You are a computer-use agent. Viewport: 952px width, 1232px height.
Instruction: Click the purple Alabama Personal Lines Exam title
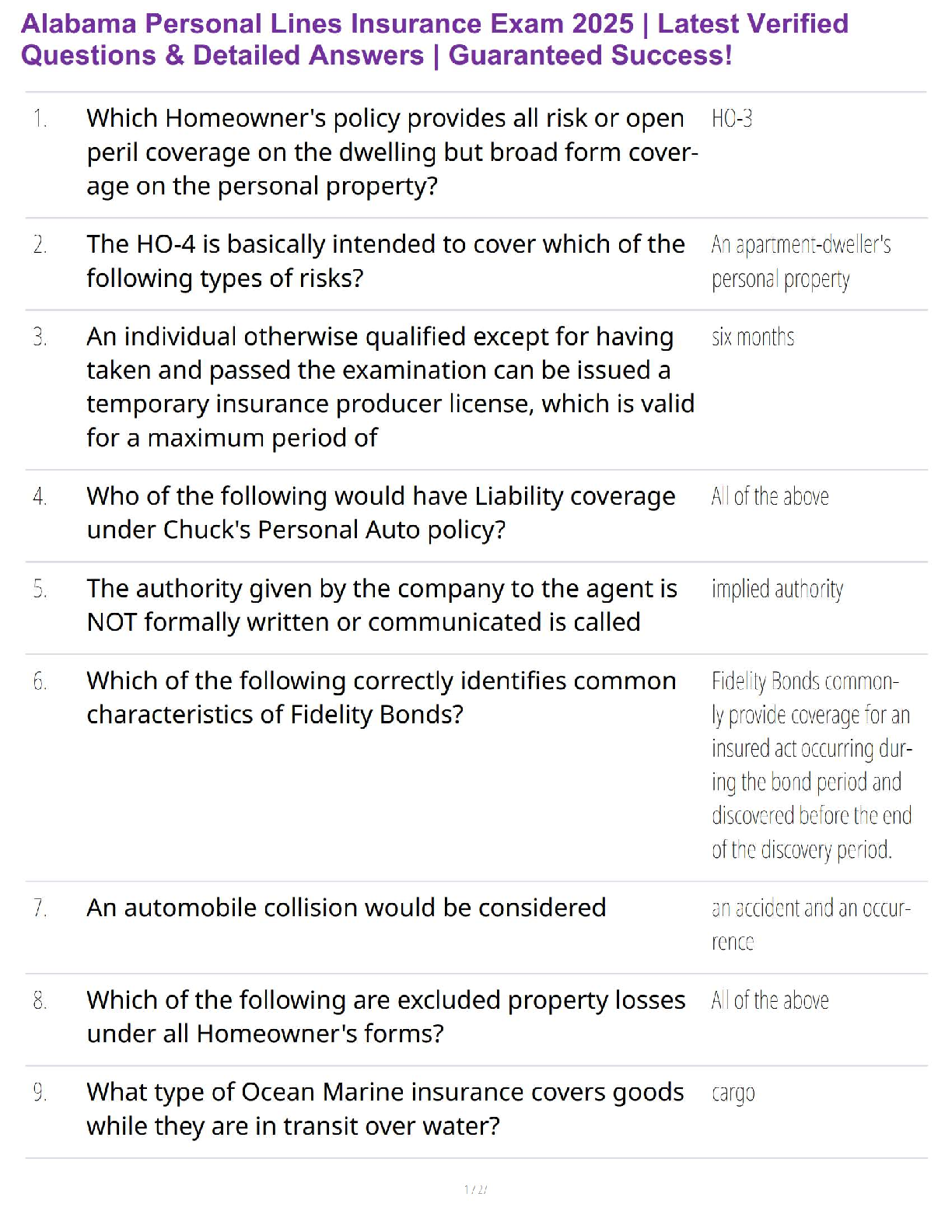coord(434,40)
